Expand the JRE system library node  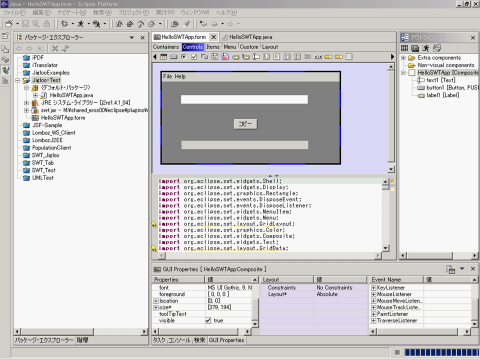[x=26, y=103]
